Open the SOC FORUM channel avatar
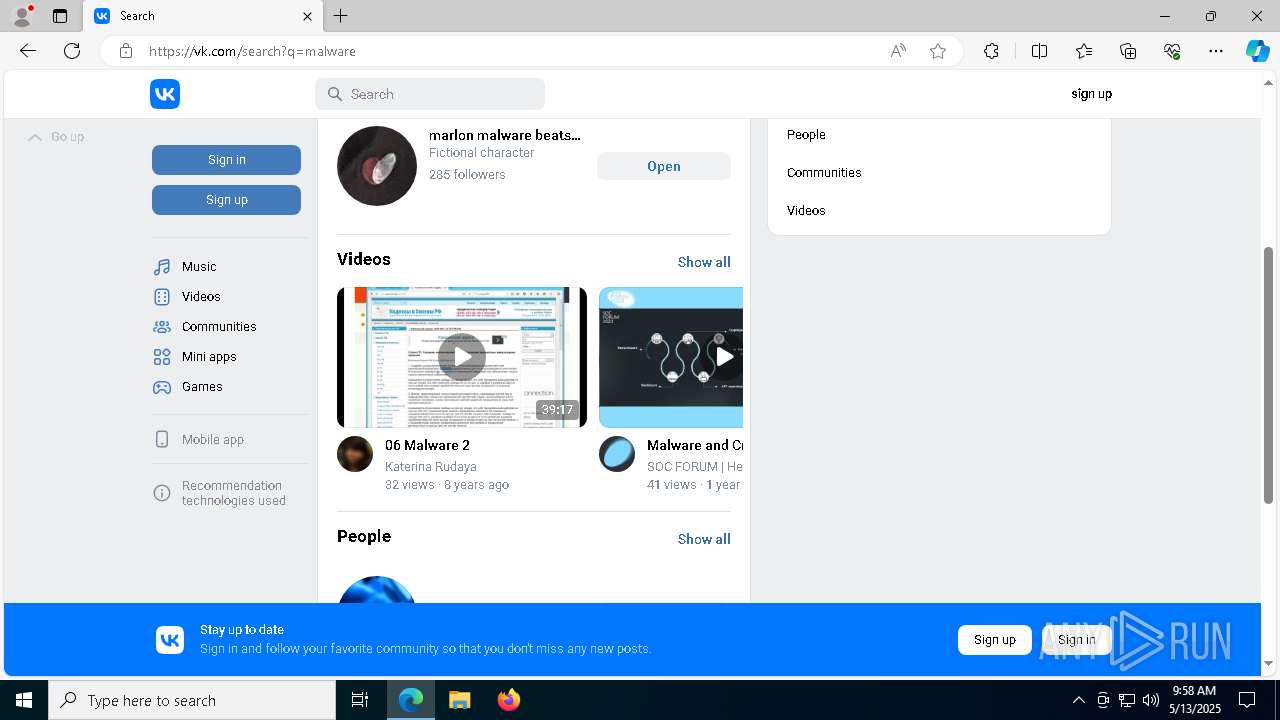Viewport: 1280px width, 720px height. 617,454
